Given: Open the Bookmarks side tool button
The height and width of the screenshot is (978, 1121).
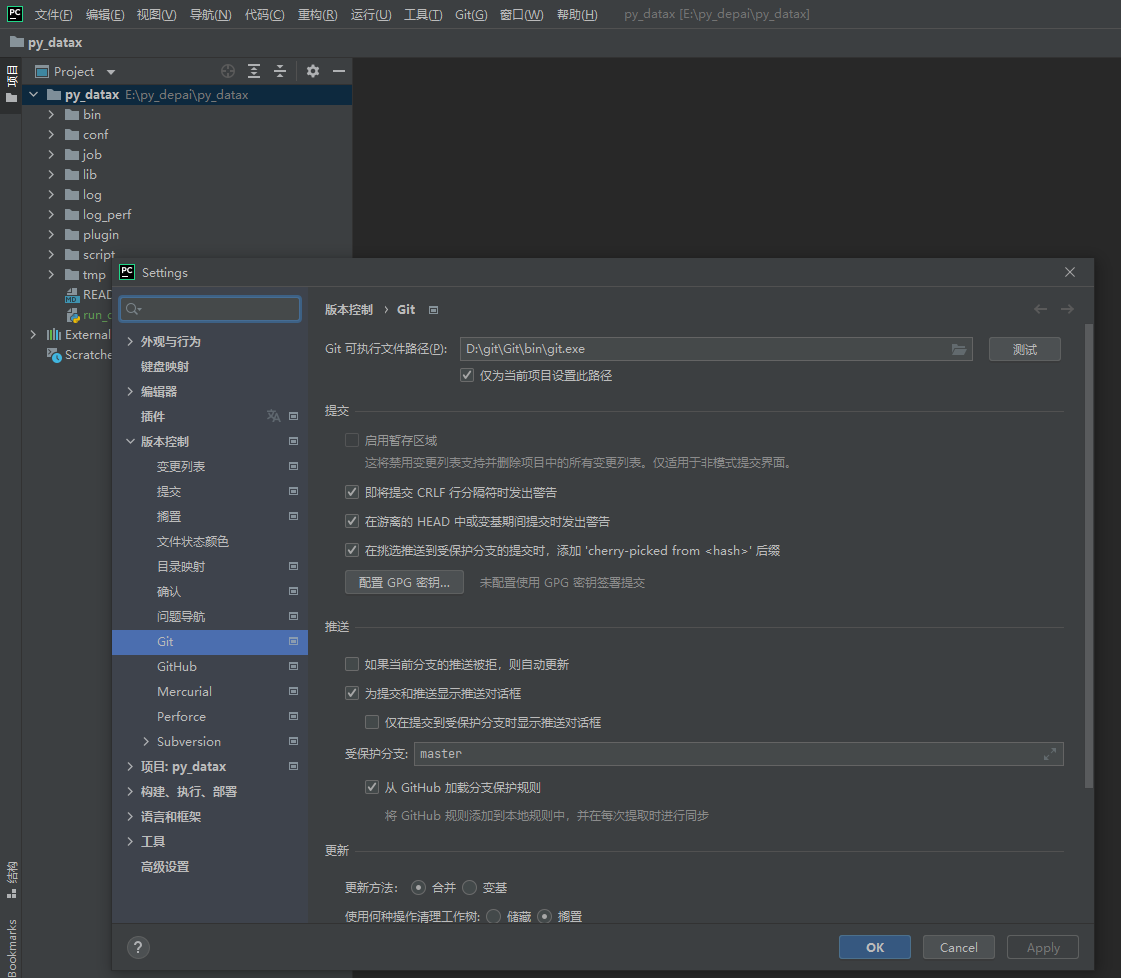Looking at the screenshot, I should click(x=11, y=947).
